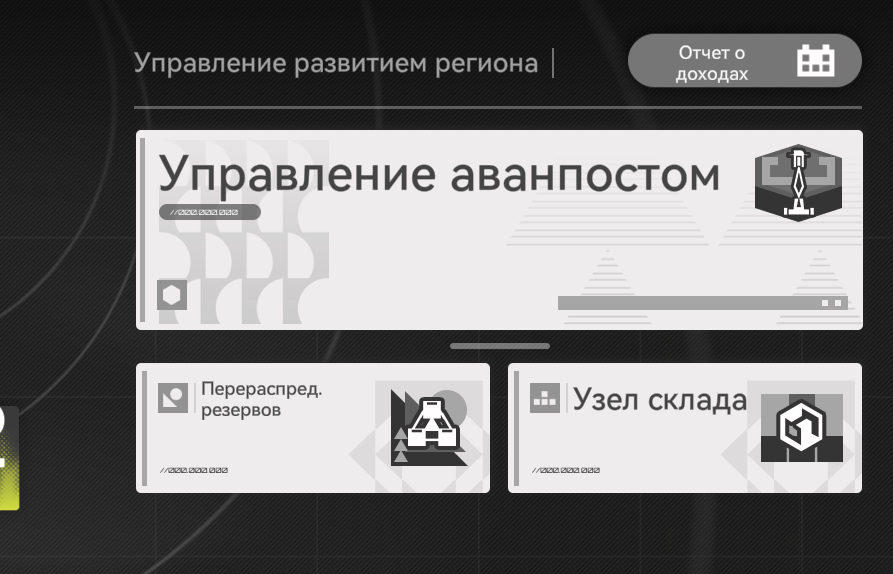893x574 pixels.
Task: Click the Управление развитием региона heading
Action: (x=336, y=63)
